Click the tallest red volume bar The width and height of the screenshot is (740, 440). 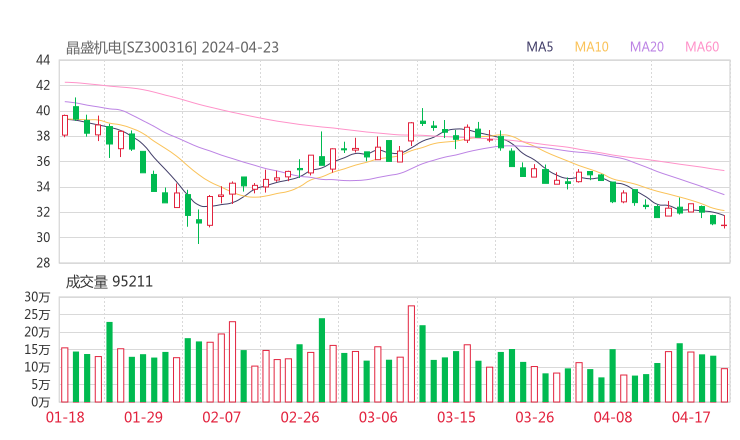tap(412, 354)
